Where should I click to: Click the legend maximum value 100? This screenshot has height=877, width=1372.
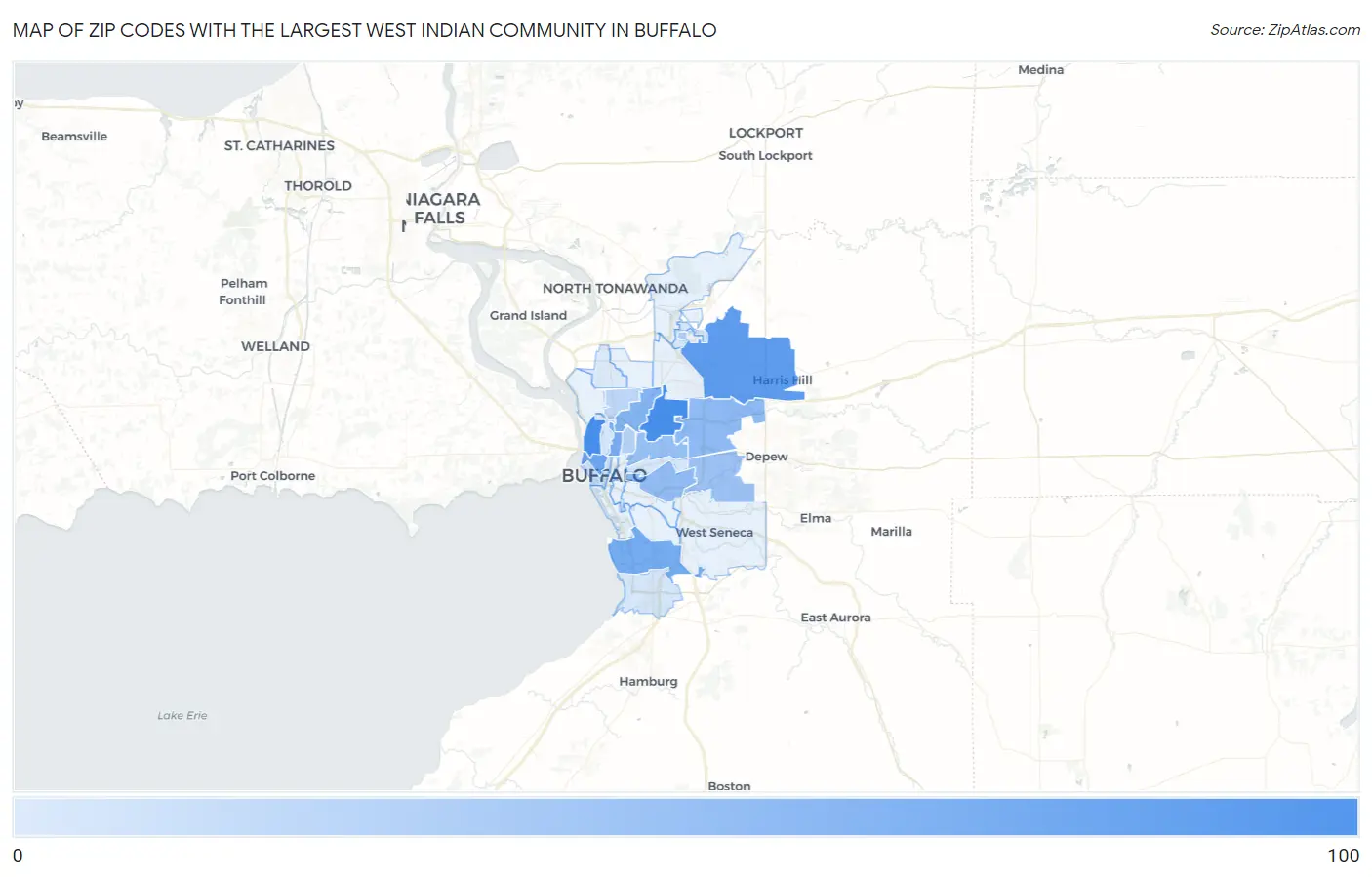pos(1343,856)
